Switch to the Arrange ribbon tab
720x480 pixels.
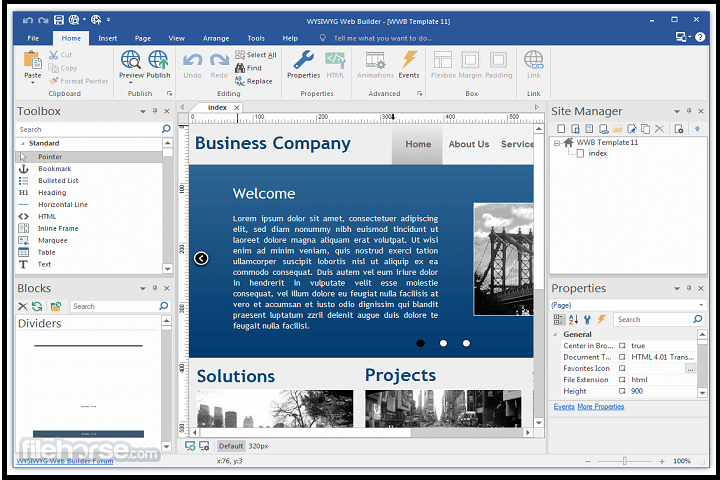coord(215,38)
